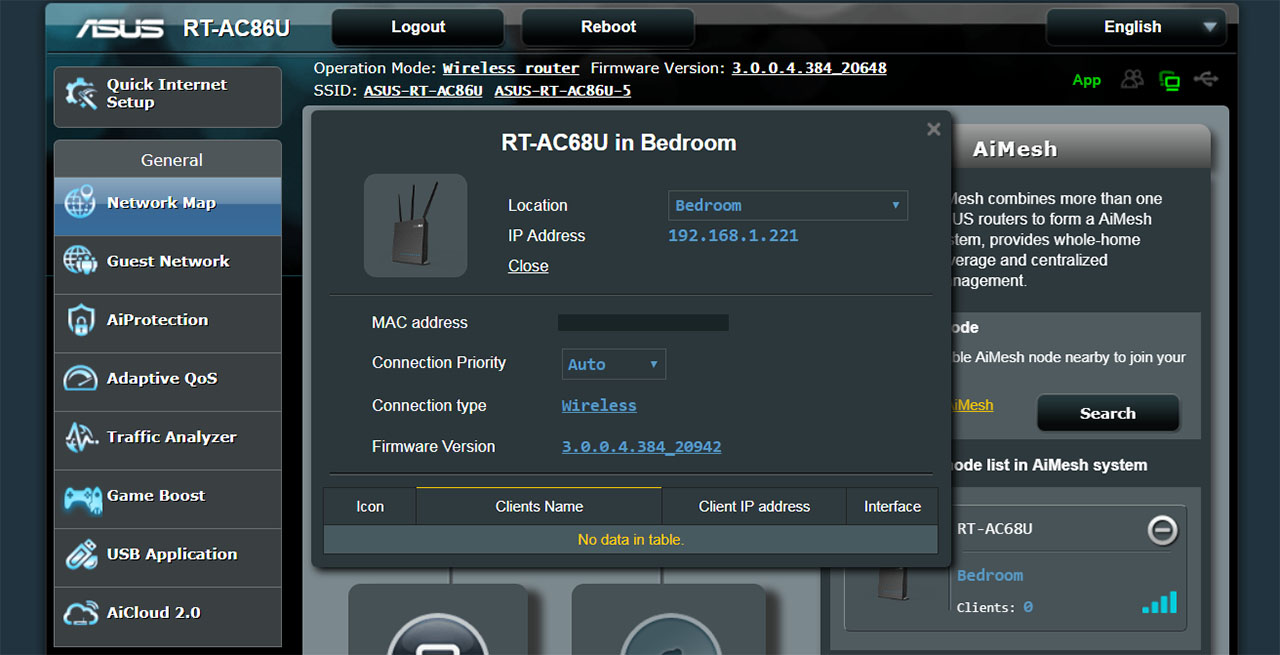Image resolution: width=1280 pixels, height=655 pixels.
Task: Click the signal strength bars for Bedroom node
Action: pyautogui.click(x=1160, y=602)
